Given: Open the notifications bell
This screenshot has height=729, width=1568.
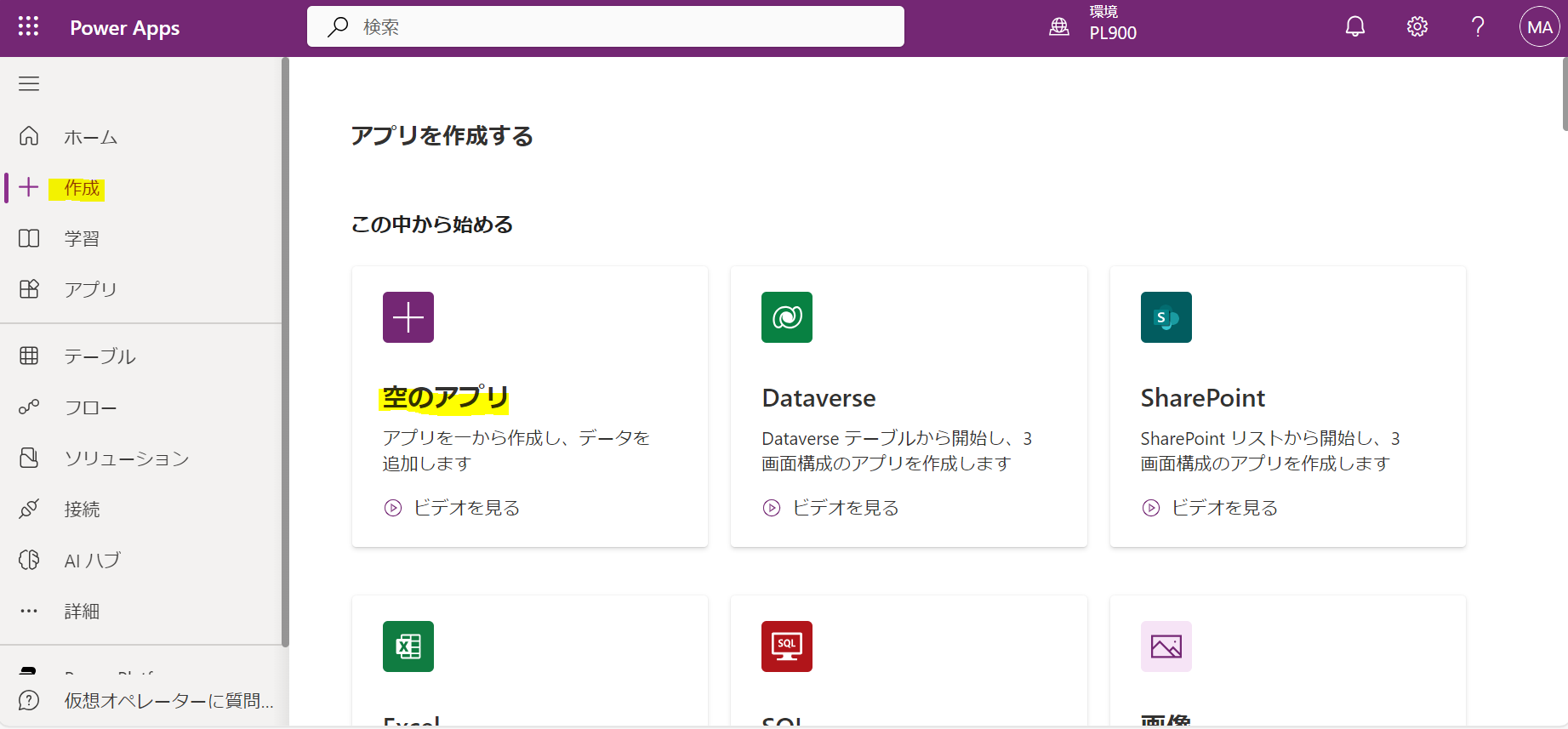Looking at the screenshot, I should pos(1355,27).
